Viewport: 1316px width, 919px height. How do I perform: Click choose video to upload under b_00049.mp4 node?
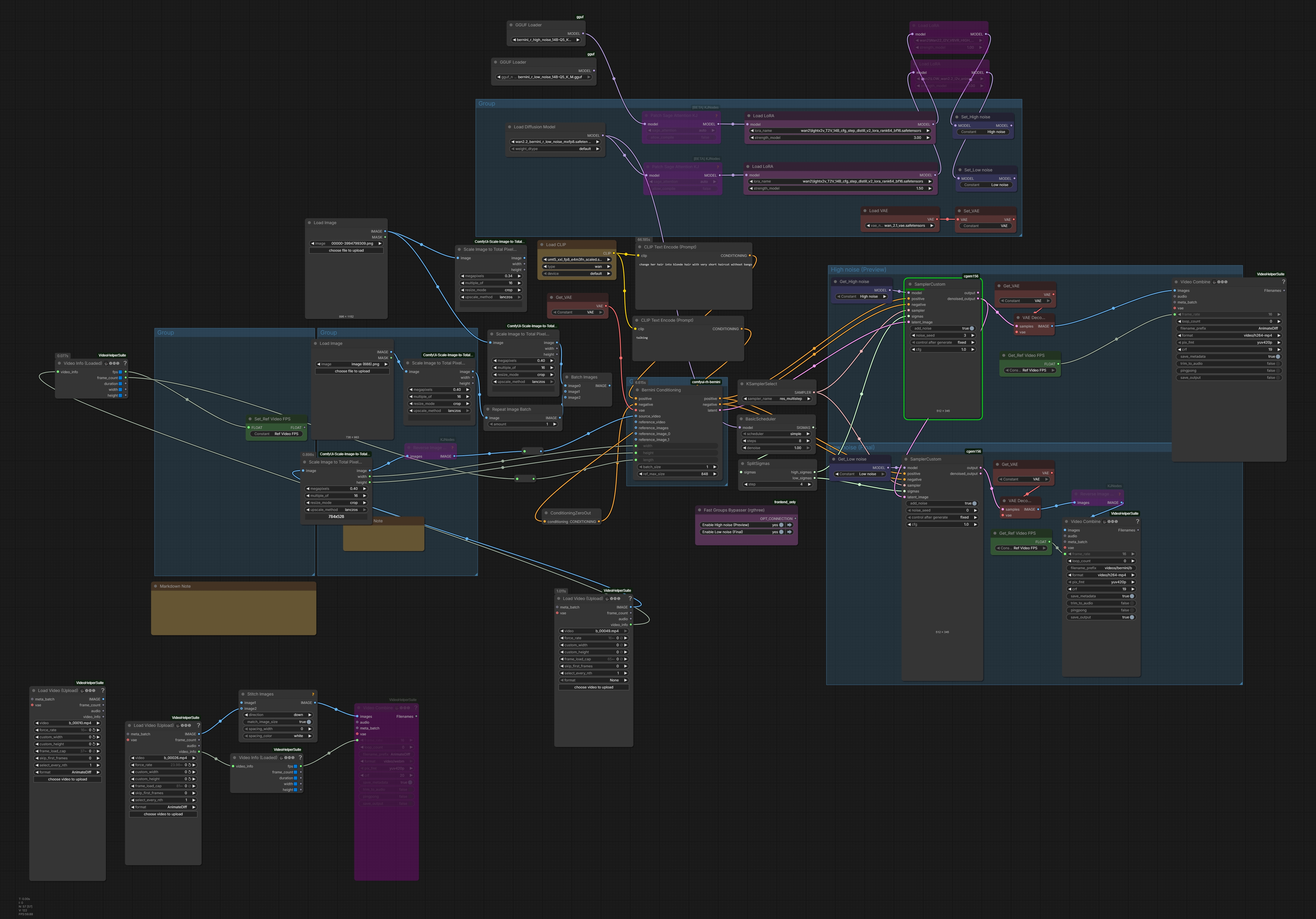click(594, 687)
